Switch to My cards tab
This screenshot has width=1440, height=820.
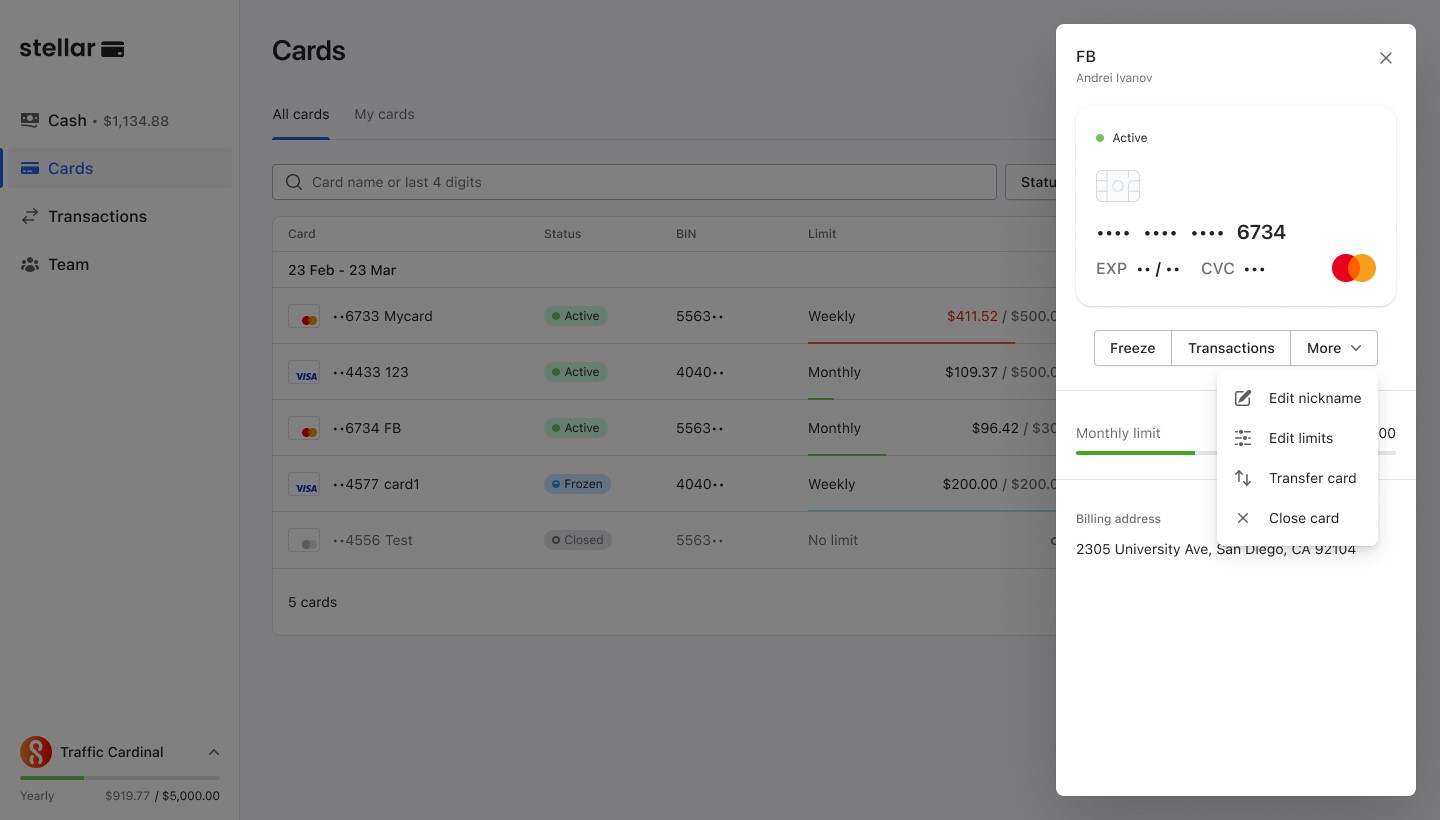pyautogui.click(x=384, y=114)
